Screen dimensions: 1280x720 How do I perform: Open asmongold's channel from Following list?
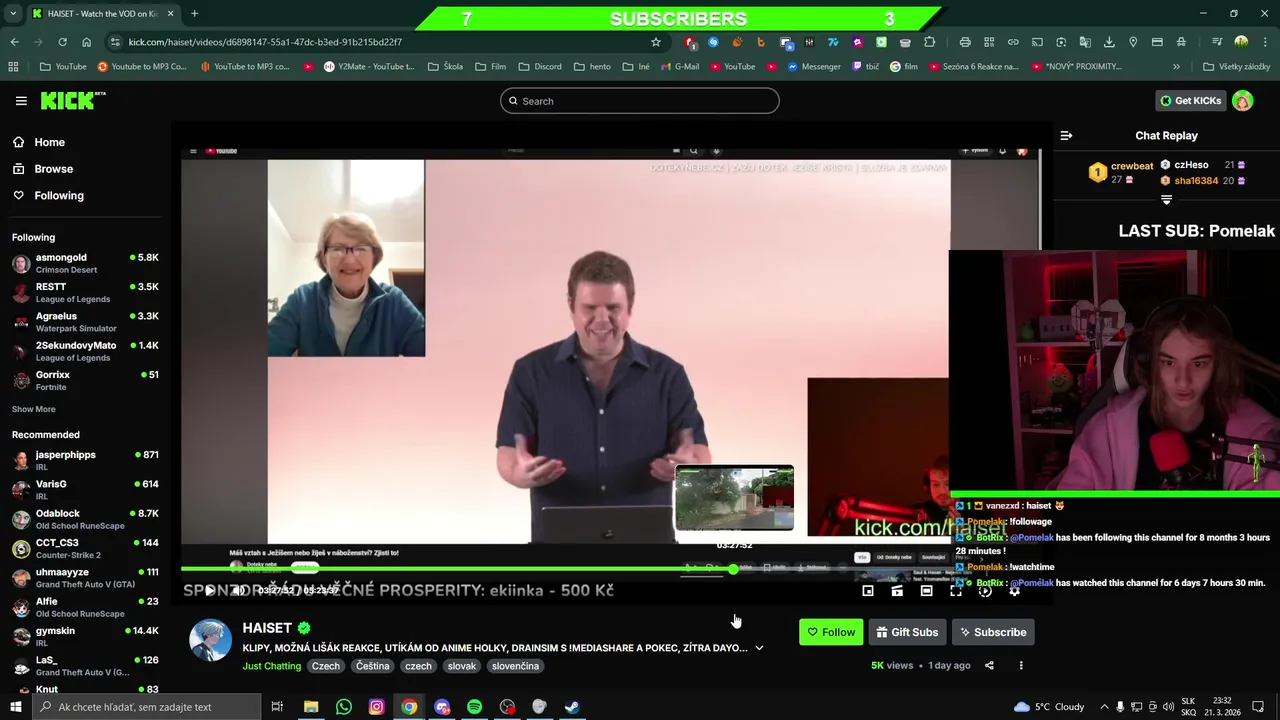[85, 263]
